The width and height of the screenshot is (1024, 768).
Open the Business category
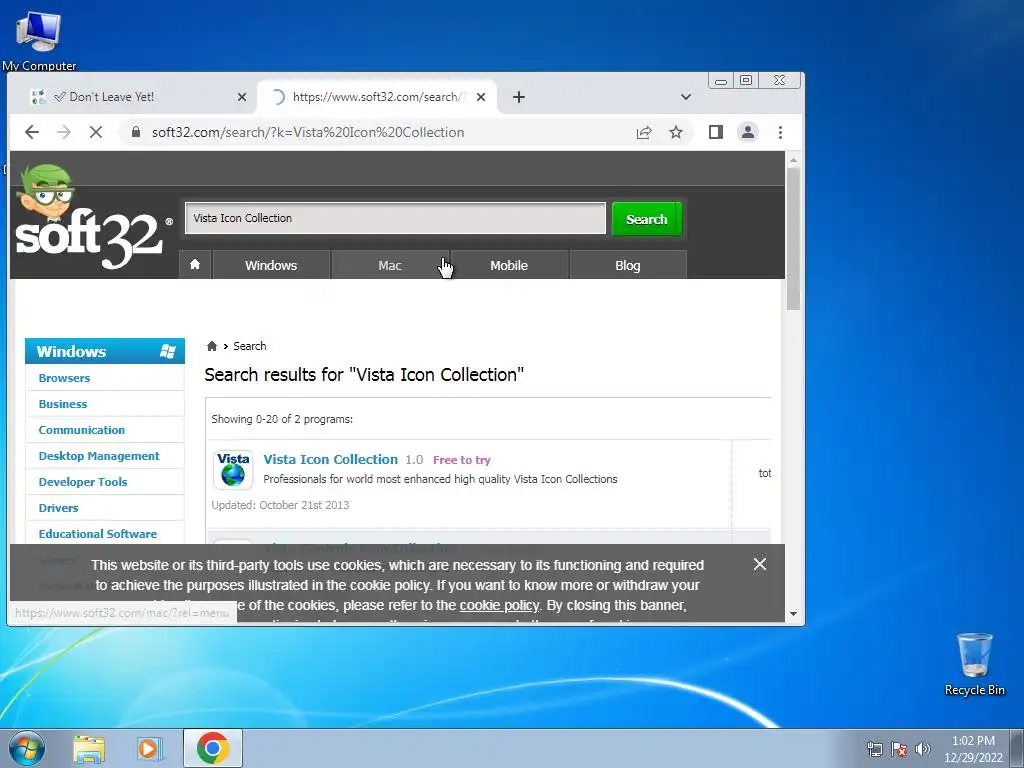63,404
